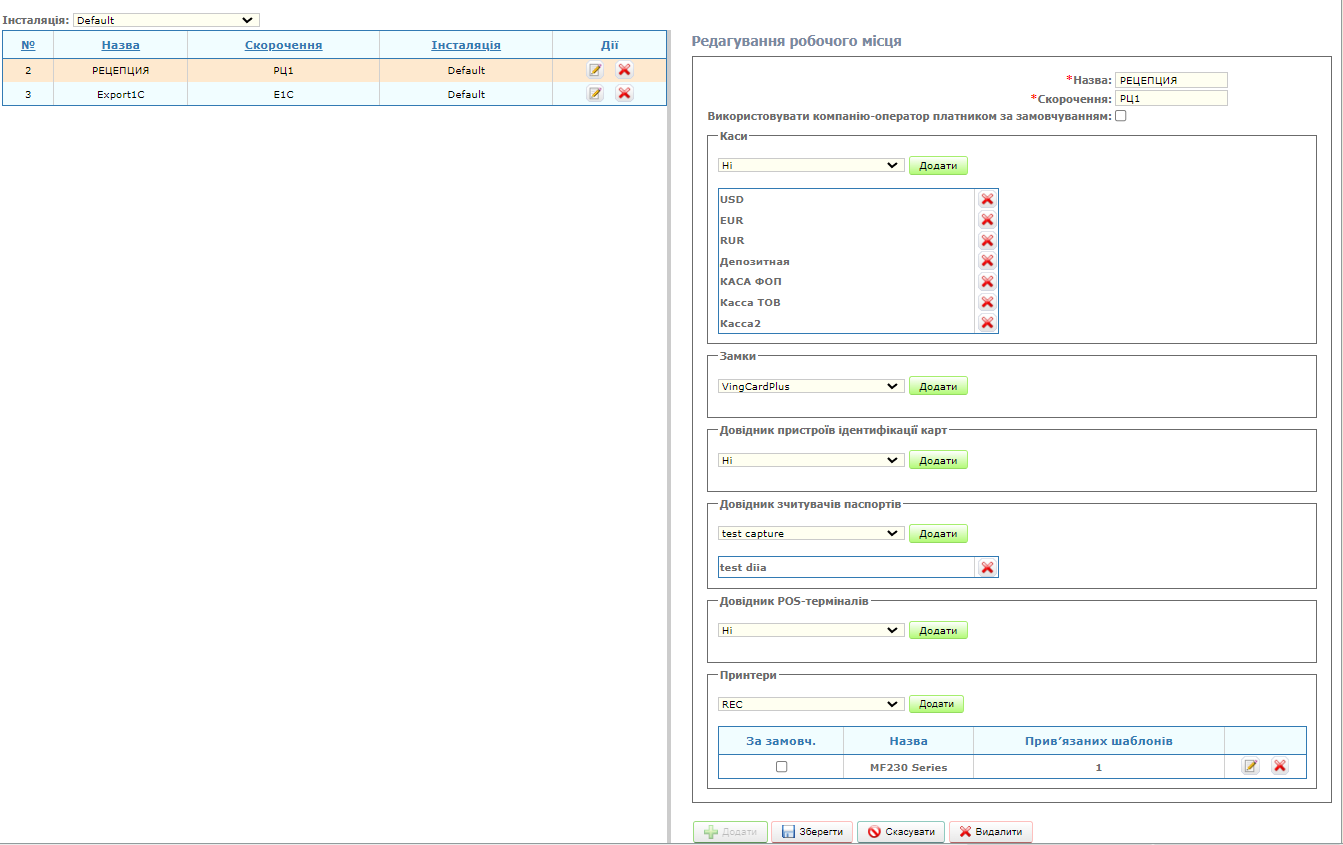Check MF230 Series default printer checkbox
Screen dimensions: 1343x845
click(x=782, y=767)
